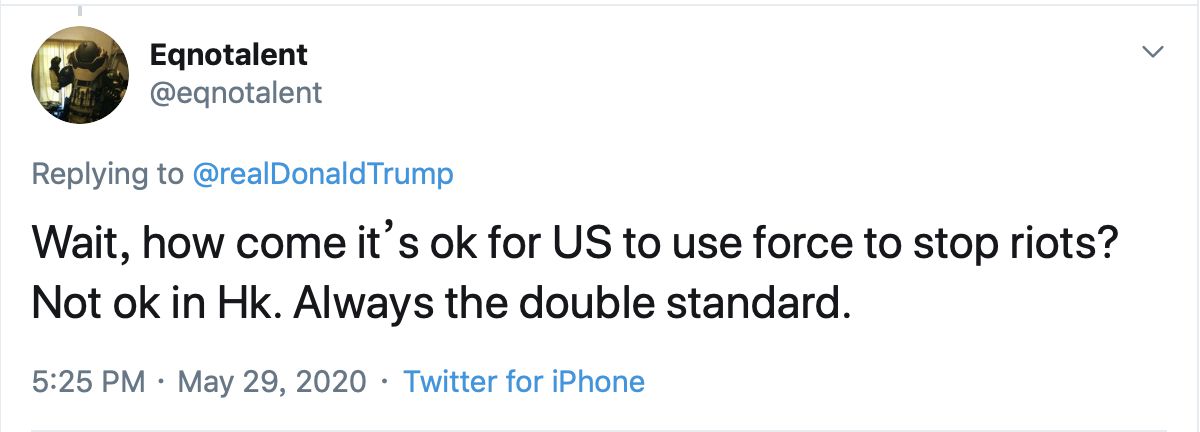Click the thread connector line above the avatar
The image size is (1200, 432).
click(x=80, y=7)
